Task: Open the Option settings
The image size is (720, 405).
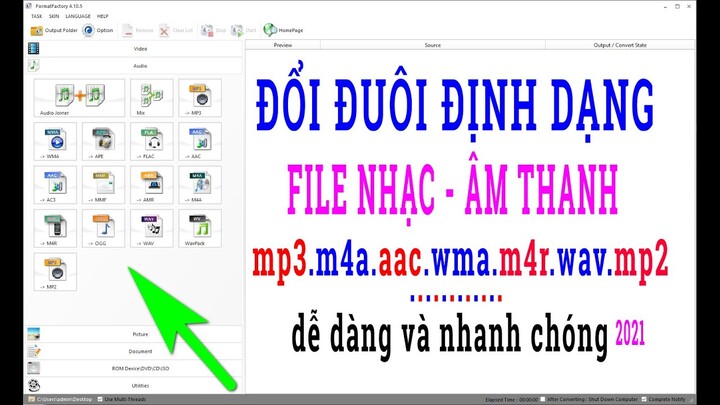Action: [x=98, y=30]
